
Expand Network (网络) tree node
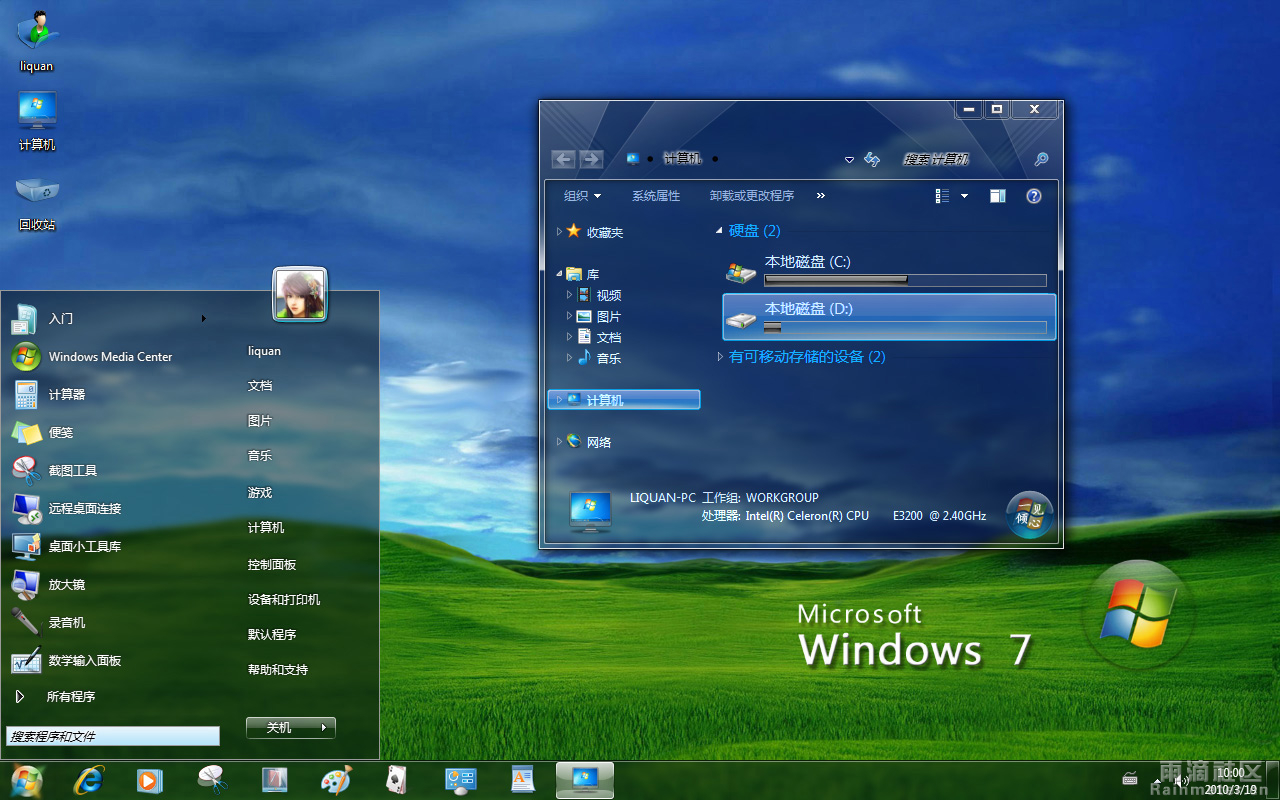[559, 441]
